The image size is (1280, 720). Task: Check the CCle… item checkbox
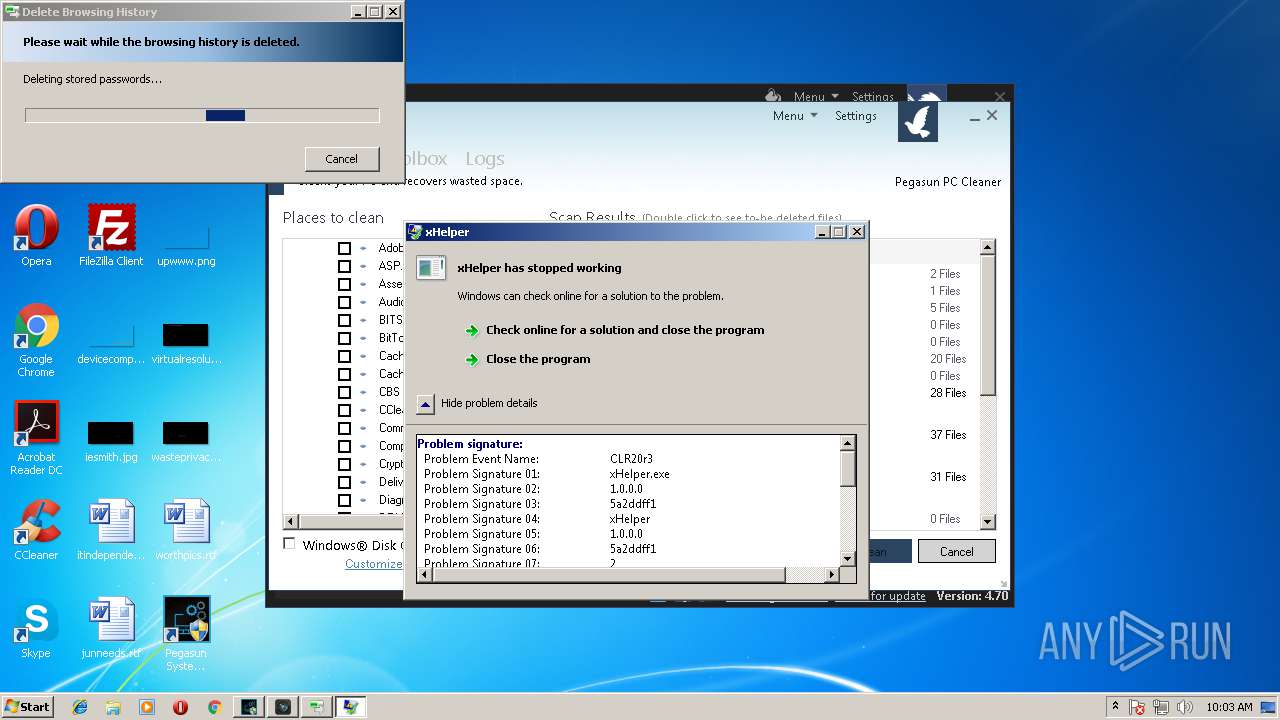coord(344,410)
